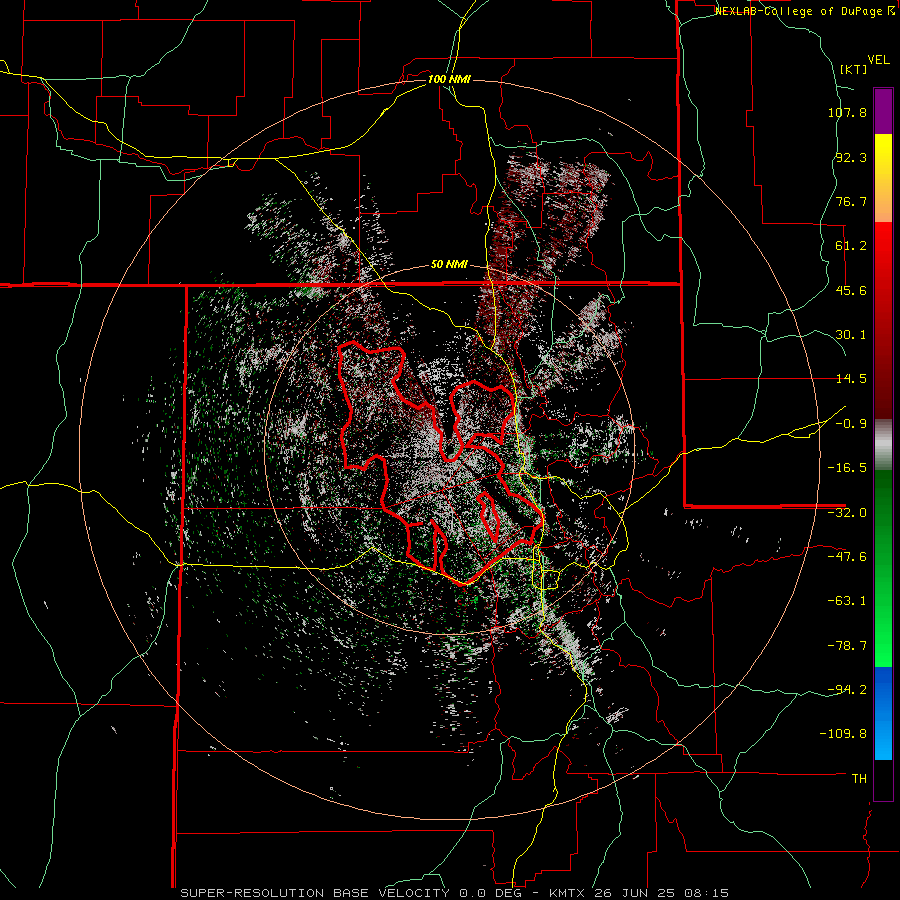Click the 92.3 velocity scale value
Viewport: 900px width, 900px height.
point(851,157)
